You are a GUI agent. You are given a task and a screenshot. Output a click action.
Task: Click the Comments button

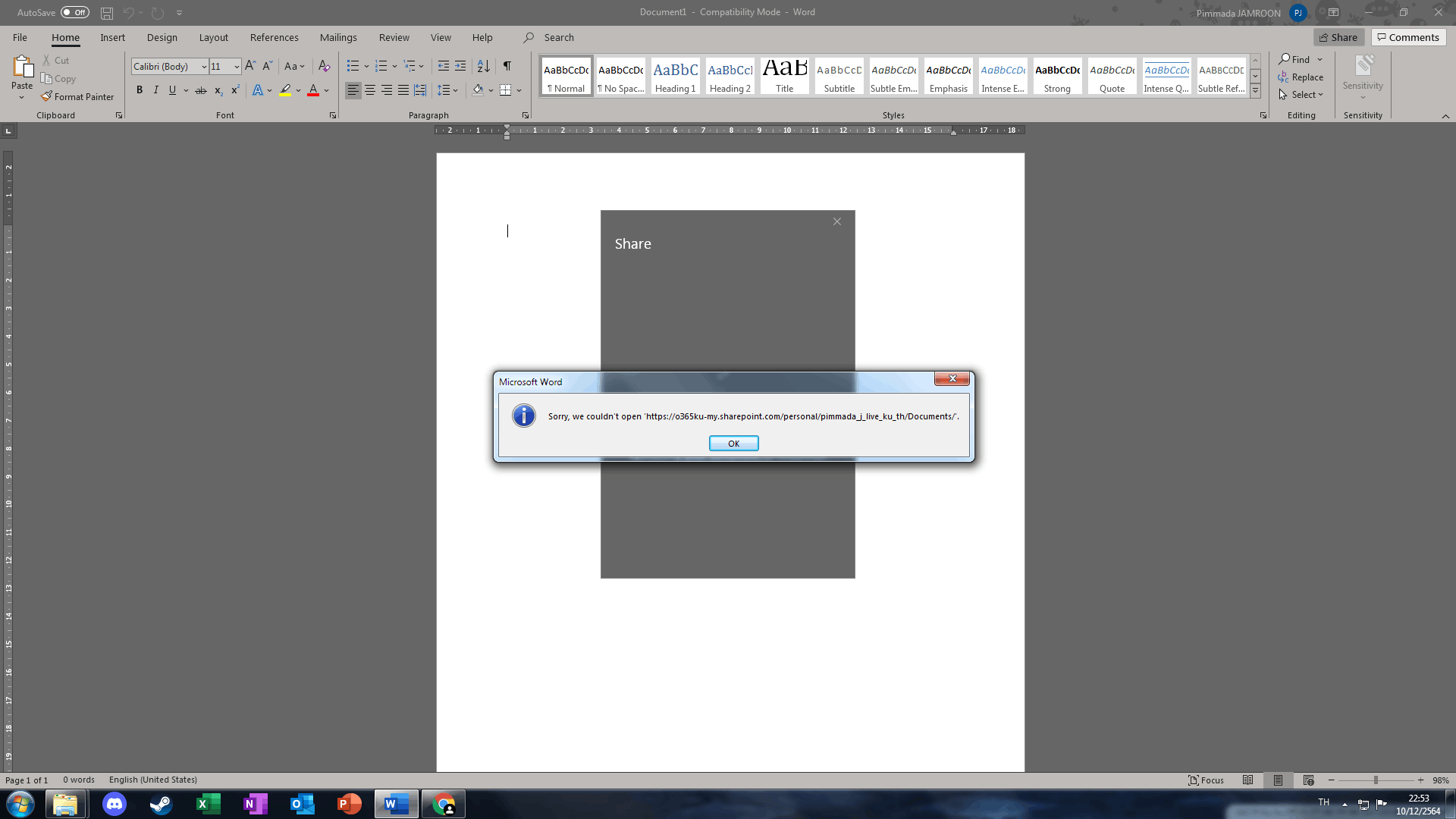[x=1408, y=37]
